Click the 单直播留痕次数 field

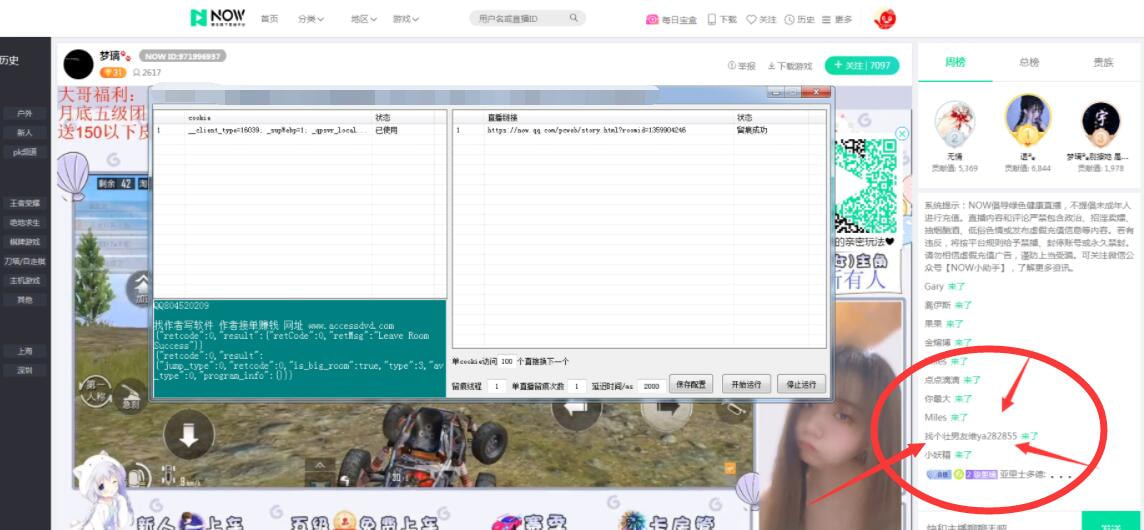tap(577, 386)
